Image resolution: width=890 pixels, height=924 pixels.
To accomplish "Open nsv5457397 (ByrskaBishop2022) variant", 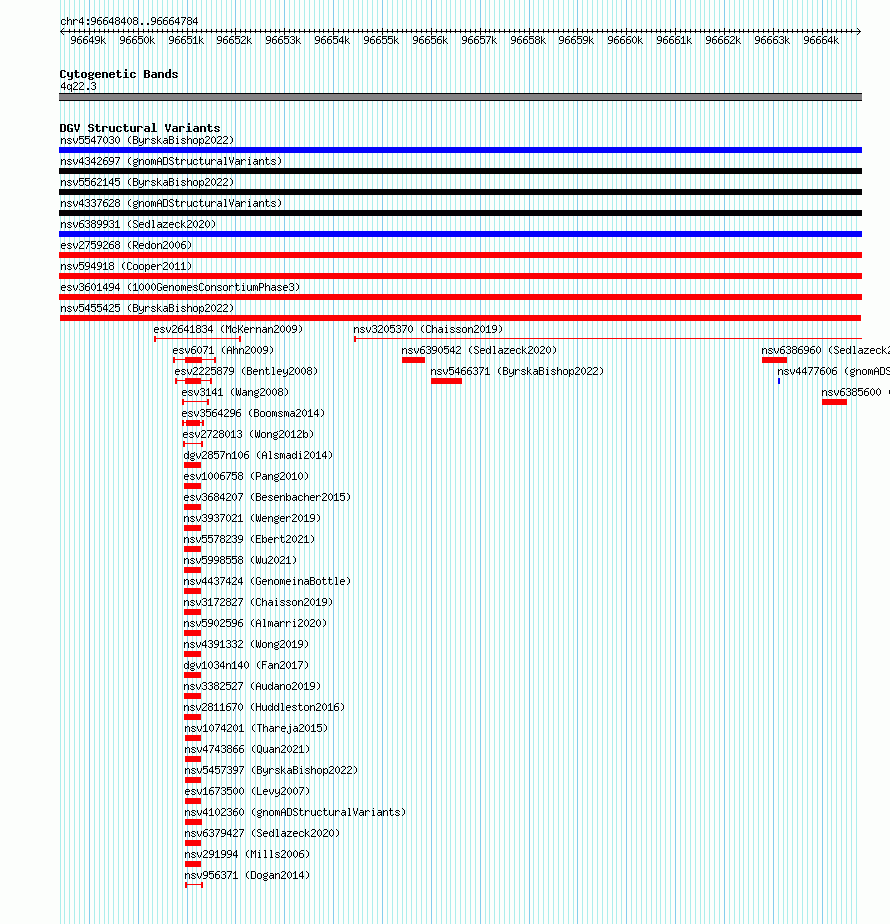I will tap(271, 770).
